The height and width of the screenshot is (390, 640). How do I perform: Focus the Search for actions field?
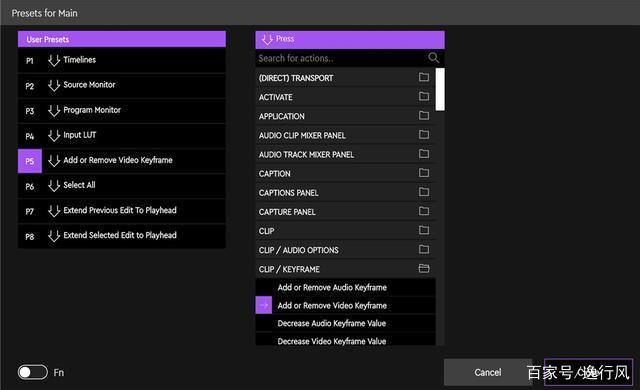(342, 58)
